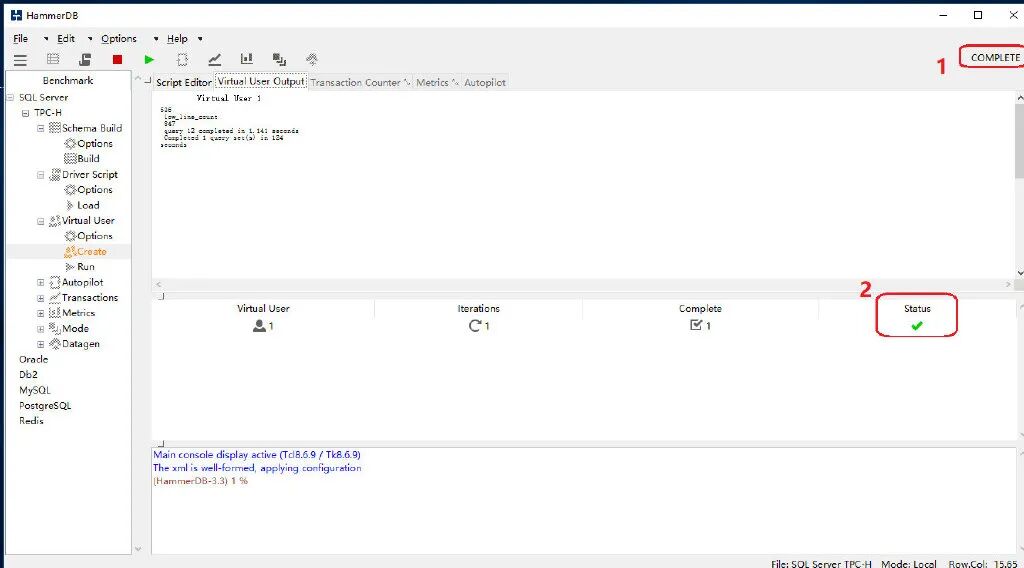The height and width of the screenshot is (568, 1024).
Task: Expand the Datagen tree node
Action: (x=40, y=344)
